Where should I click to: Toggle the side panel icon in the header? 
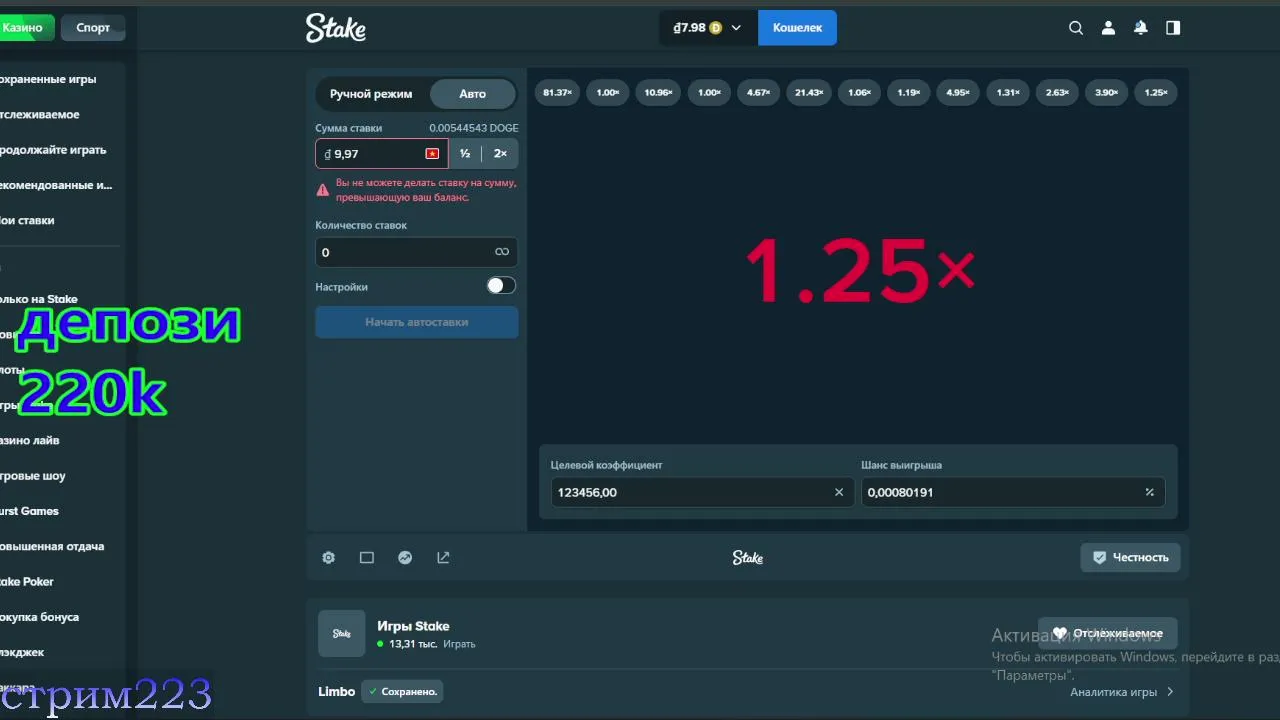point(1173,28)
